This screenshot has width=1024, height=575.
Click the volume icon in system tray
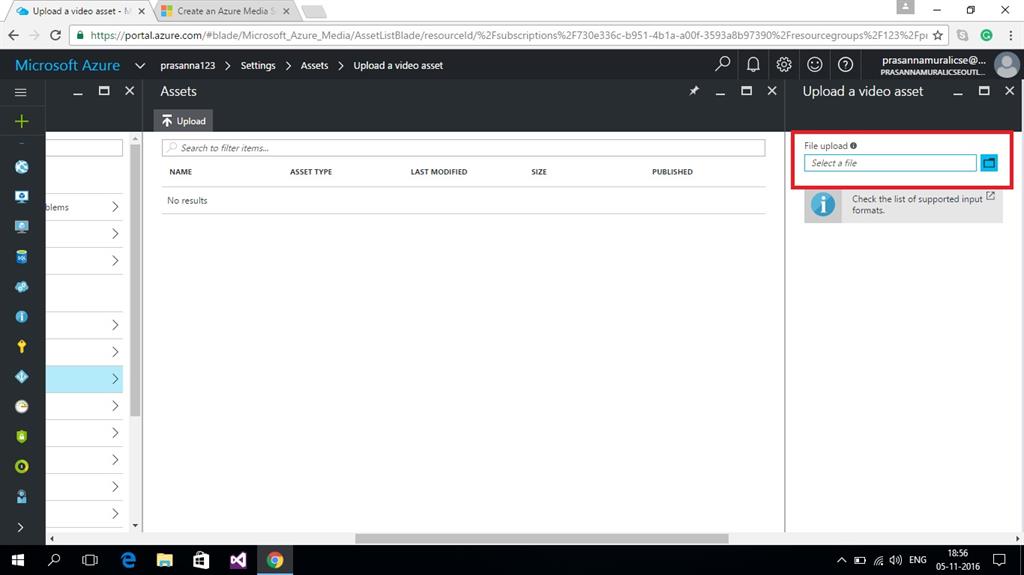895,560
